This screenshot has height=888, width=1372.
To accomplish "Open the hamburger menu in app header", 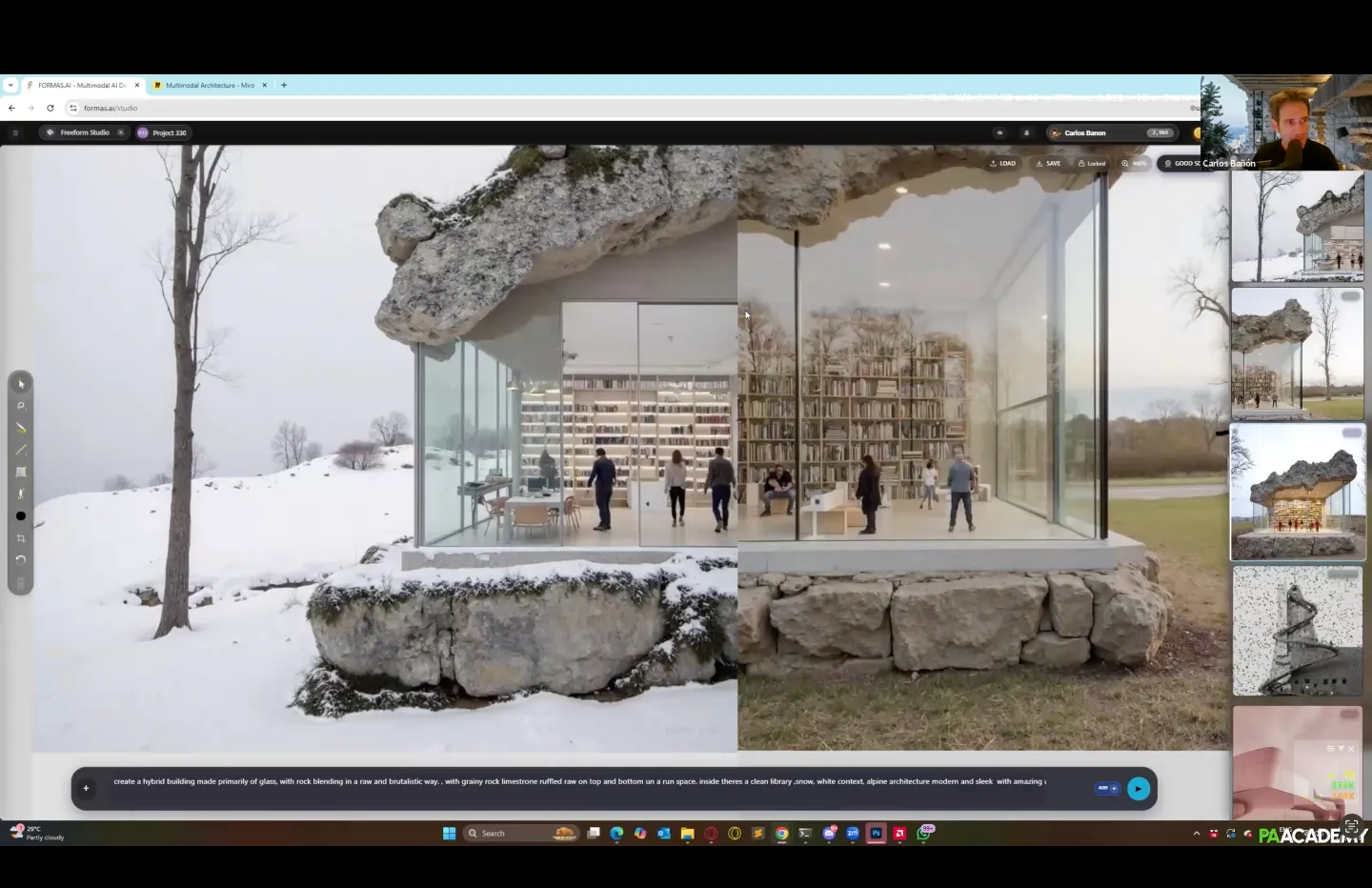I will pos(15,133).
